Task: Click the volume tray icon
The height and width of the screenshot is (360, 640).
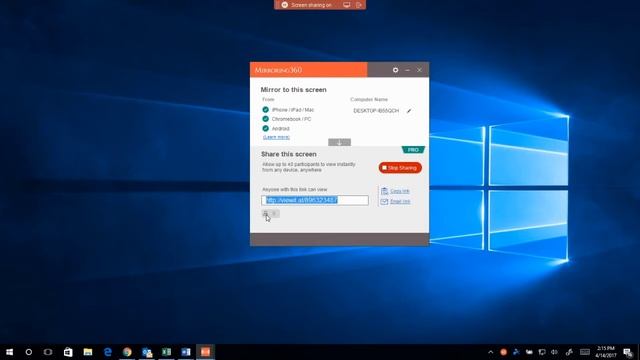Action: 554,352
